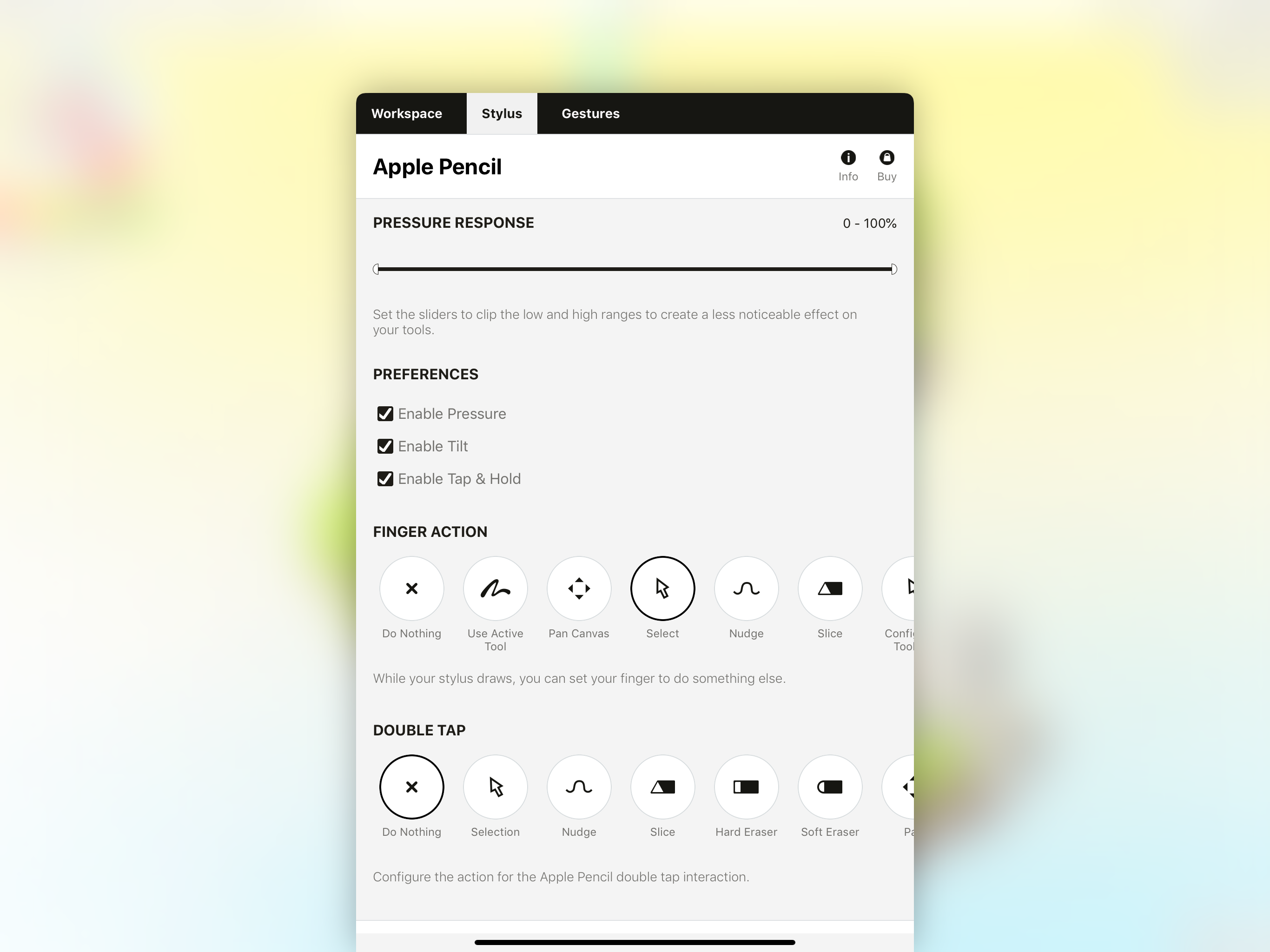Toggle Enable Tilt checkbox
This screenshot has height=952, width=1270.
385,446
